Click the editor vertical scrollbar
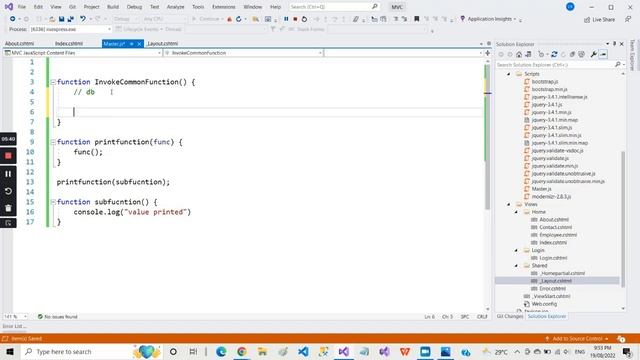640x360 pixels. click(x=487, y=137)
